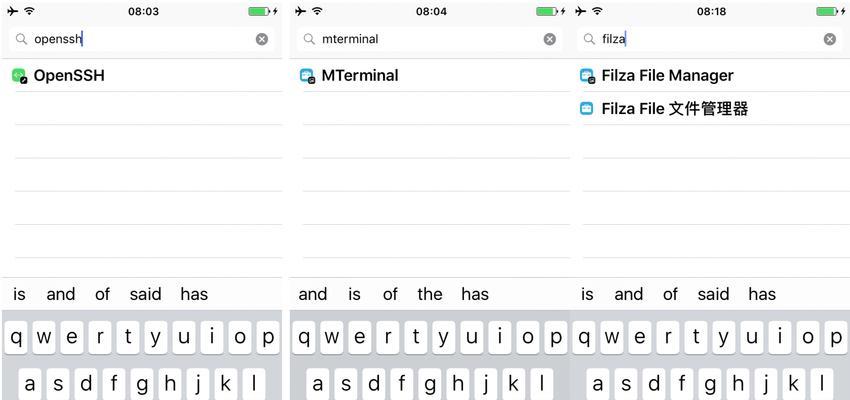Clear the openssh search text
The width and height of the screenshot is (850, 400).
[x=262, y=39]
